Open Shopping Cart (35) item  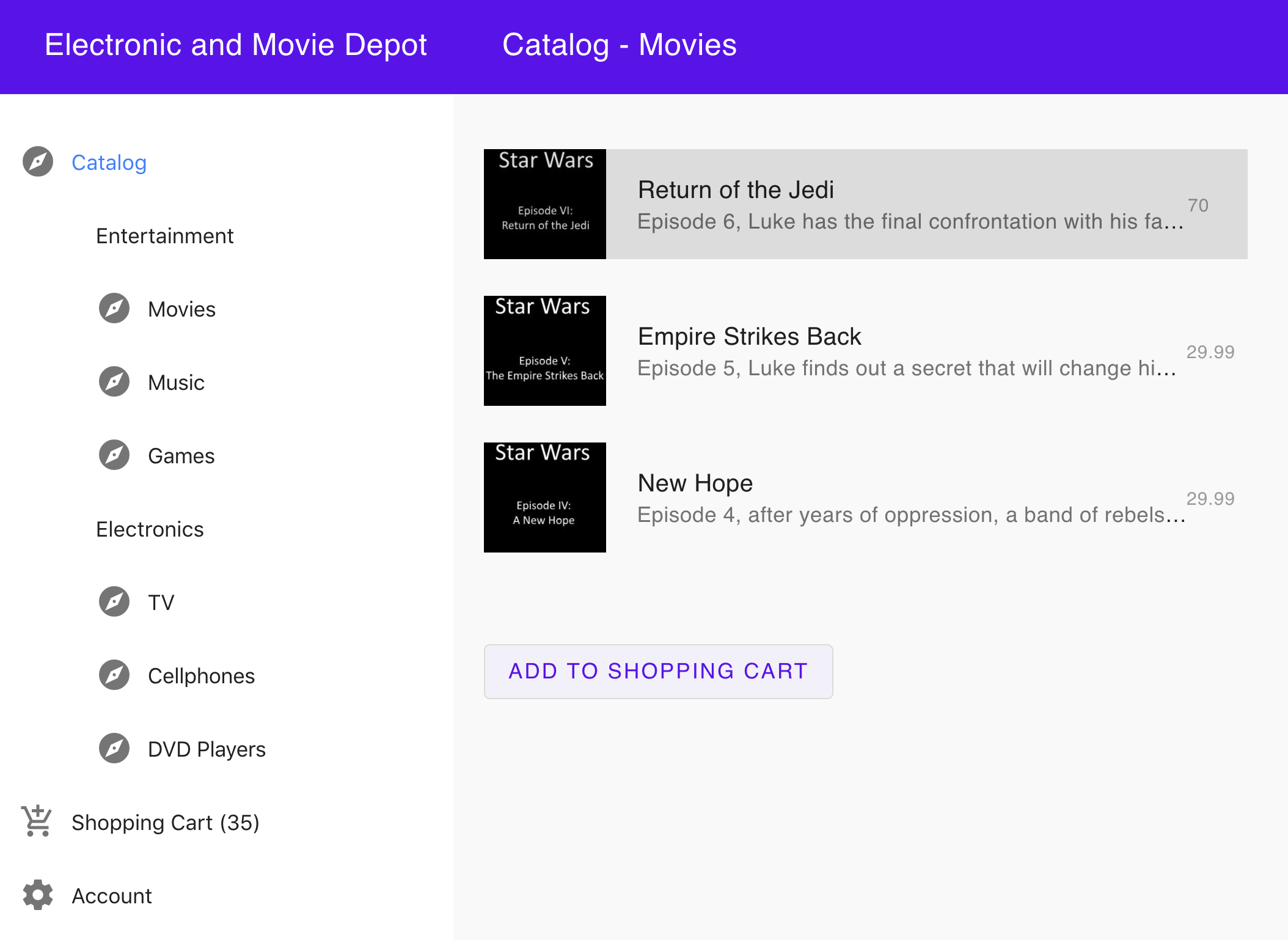[x=165, y=823]
